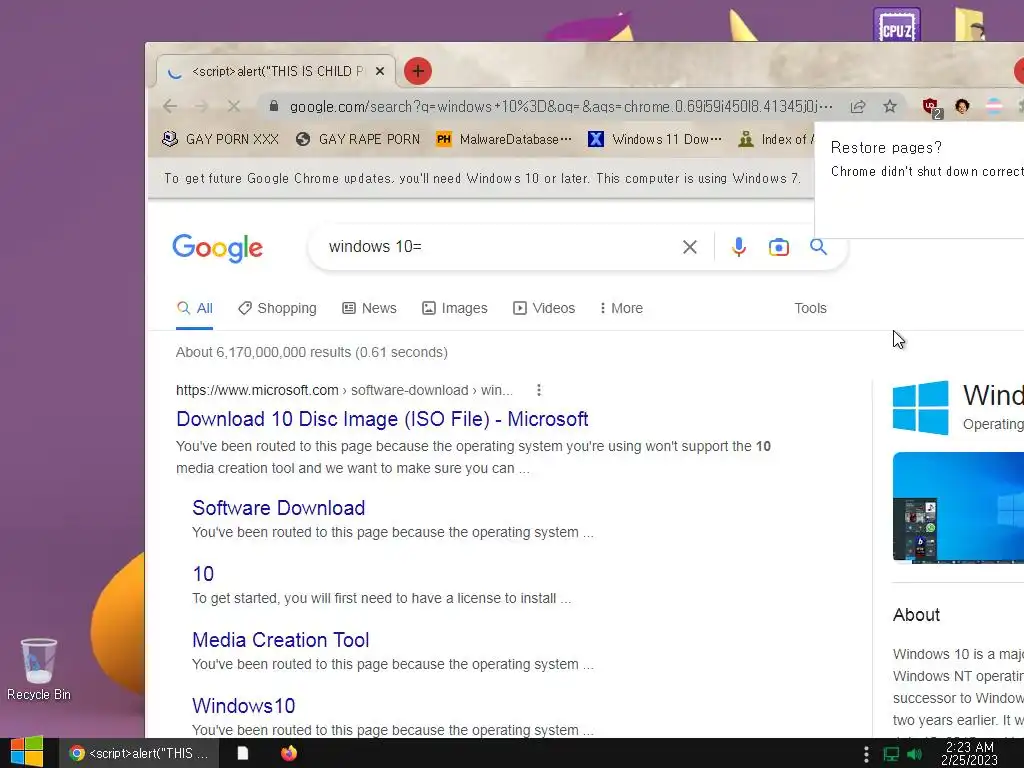Screen dimensions: 1024x768
Task: Bookmark this page with the star icon
Action: 889,106
